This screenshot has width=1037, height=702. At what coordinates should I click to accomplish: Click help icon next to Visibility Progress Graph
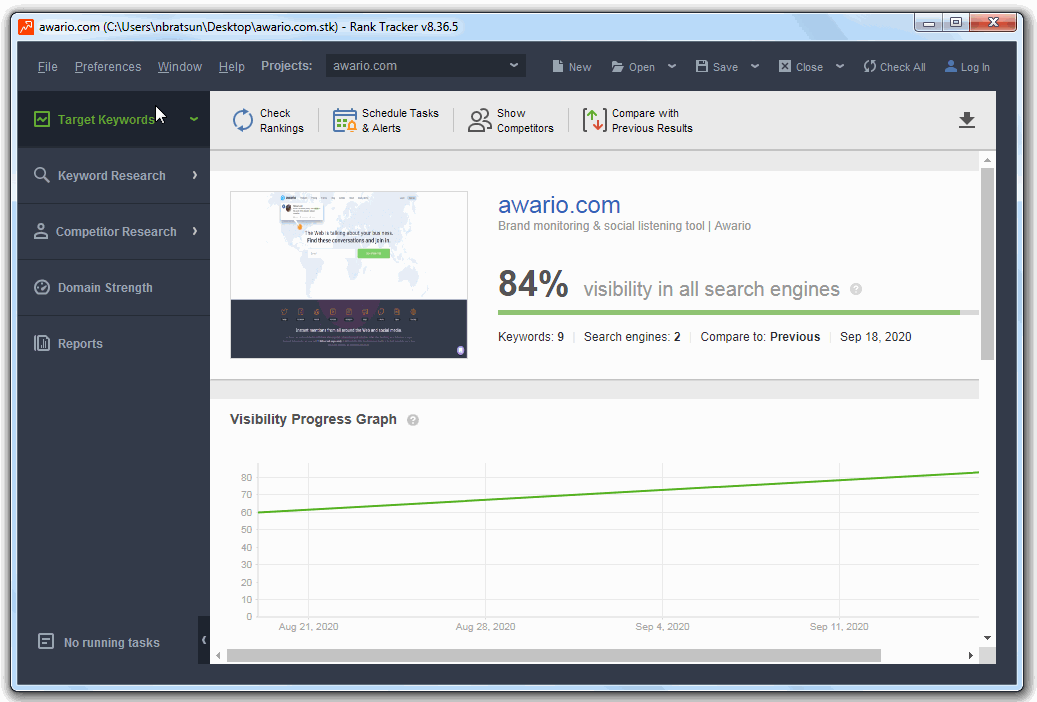(413, 420)
